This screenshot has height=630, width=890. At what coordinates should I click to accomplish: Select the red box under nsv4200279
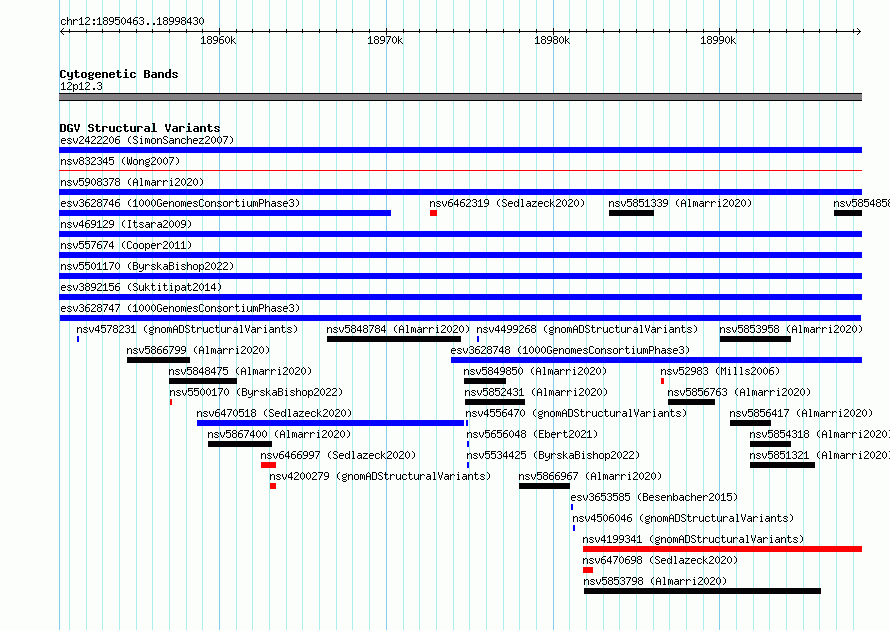coord(273,486)
